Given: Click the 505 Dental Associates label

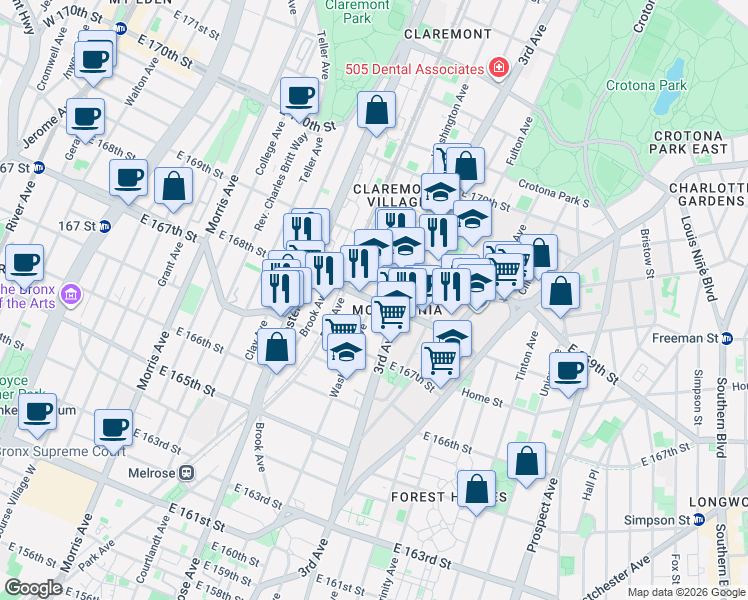Looking at the screenshot, I should click(x=415, y=69).
